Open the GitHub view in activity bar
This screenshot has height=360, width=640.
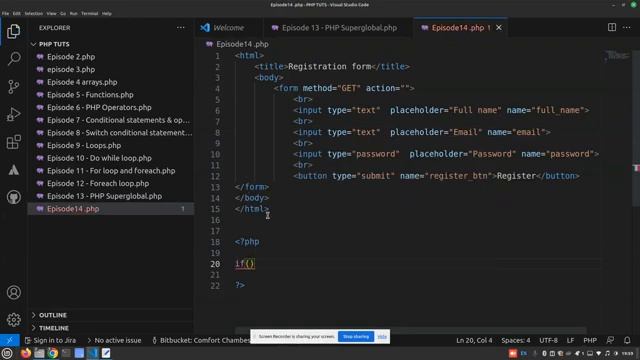pyautogui.click(x=13, y=197)
